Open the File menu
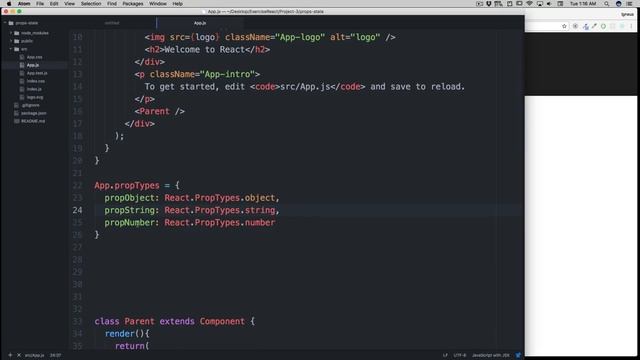The image size is (640, 360). (40, 4)
